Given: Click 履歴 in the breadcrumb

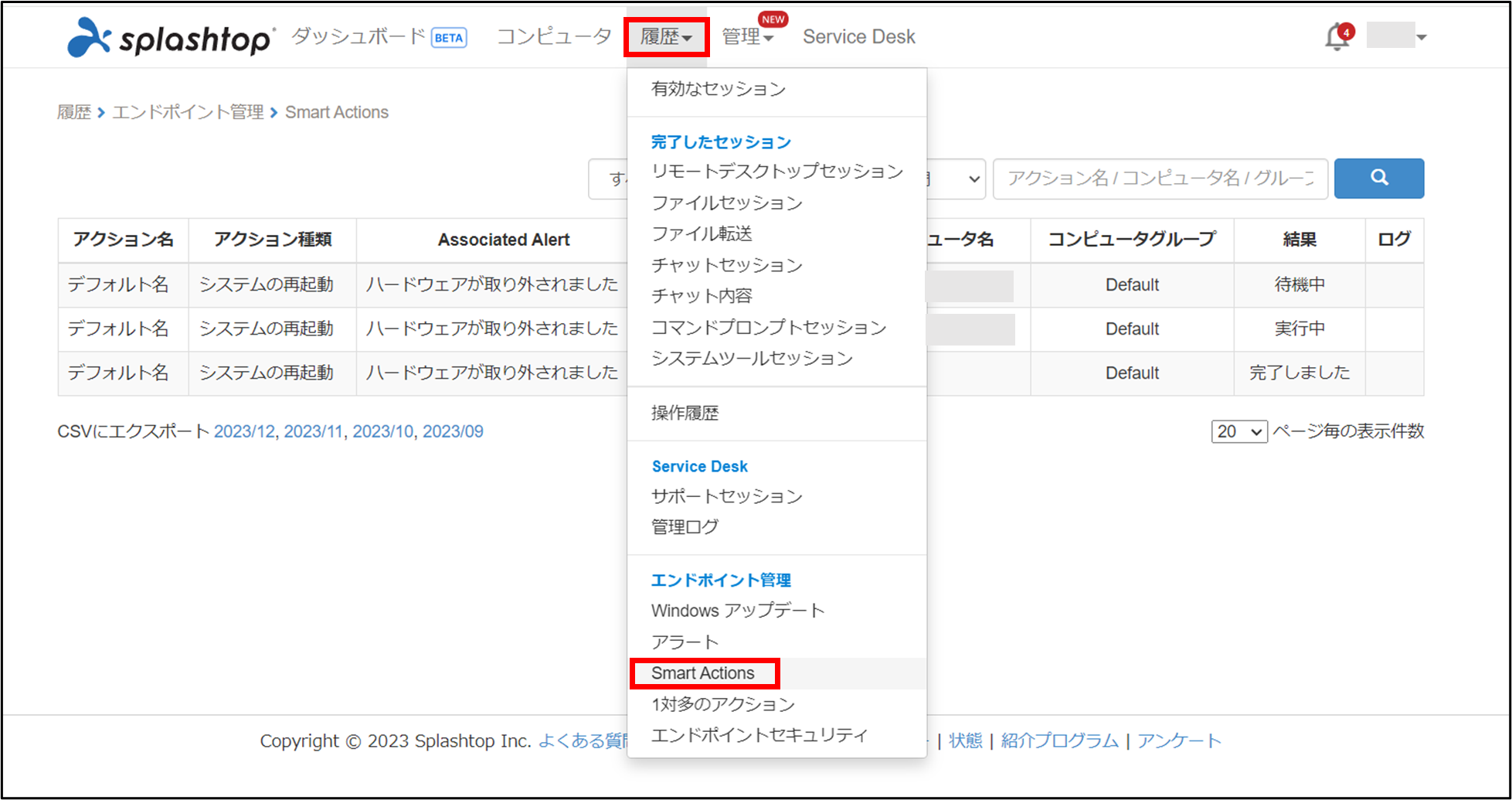Looking at the screenshot, I should point(74,112).
